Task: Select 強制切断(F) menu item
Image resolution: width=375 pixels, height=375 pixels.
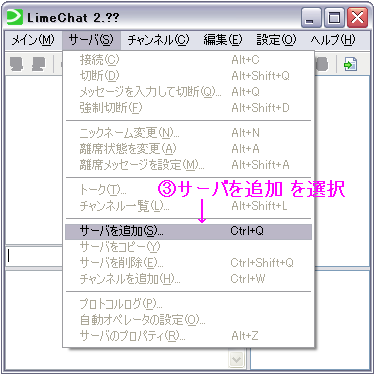Action: tap(188, 108)
